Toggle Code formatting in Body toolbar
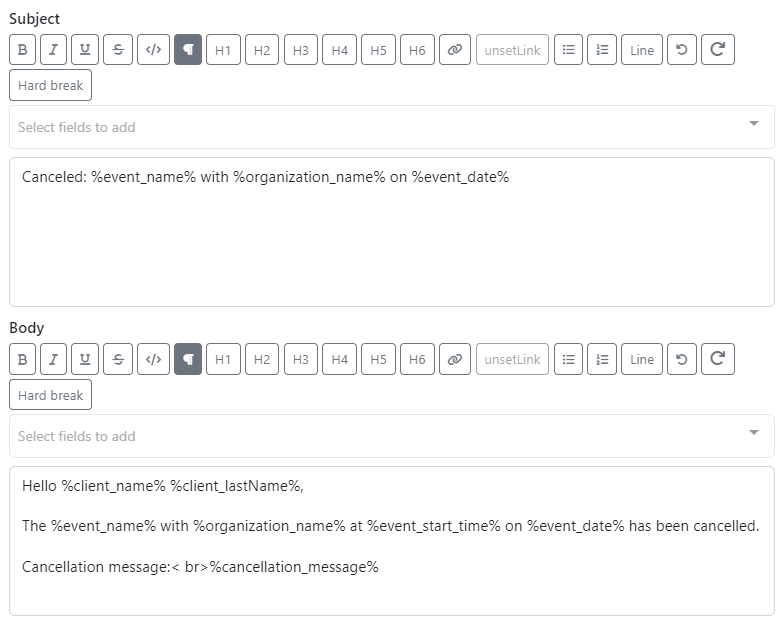Viewport: 782px width, 622px height. coord(153,359)
